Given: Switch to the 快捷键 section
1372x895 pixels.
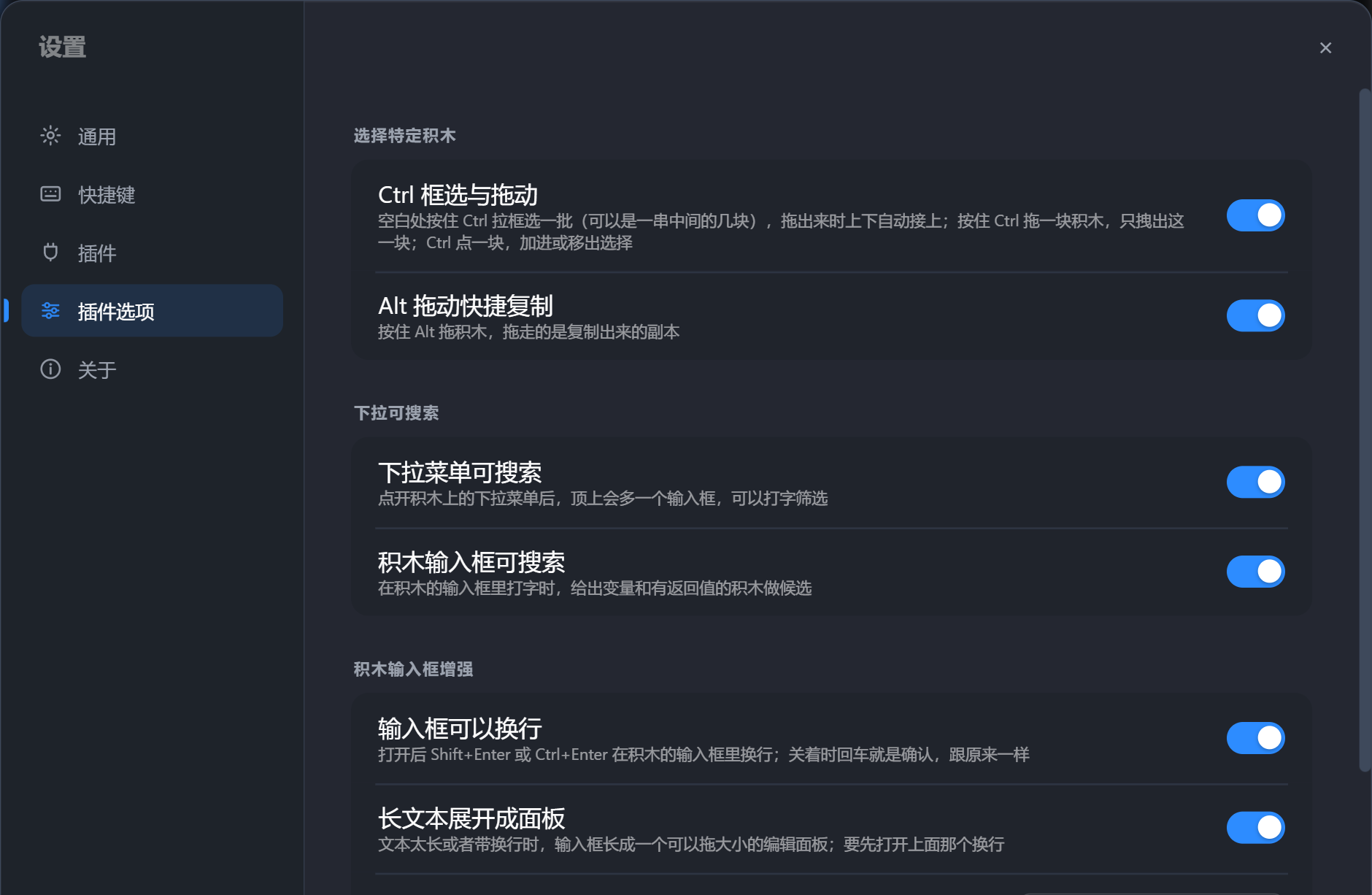Looking at the screenshot, I should point(153,195).
